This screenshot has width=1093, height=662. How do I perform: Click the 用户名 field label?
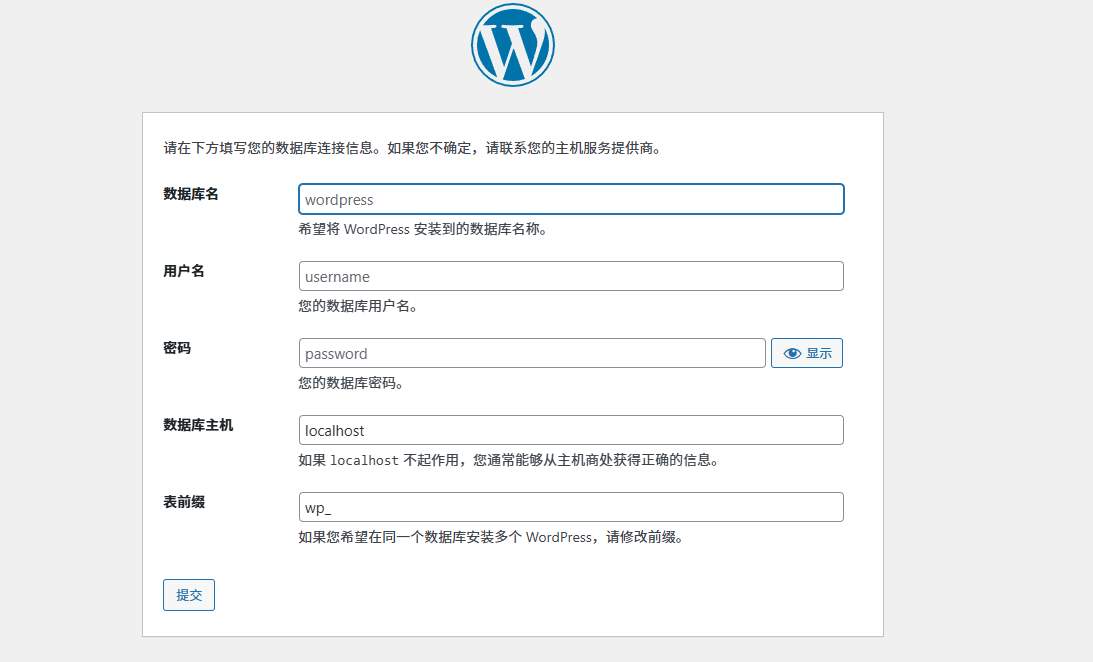click(184, 271)
